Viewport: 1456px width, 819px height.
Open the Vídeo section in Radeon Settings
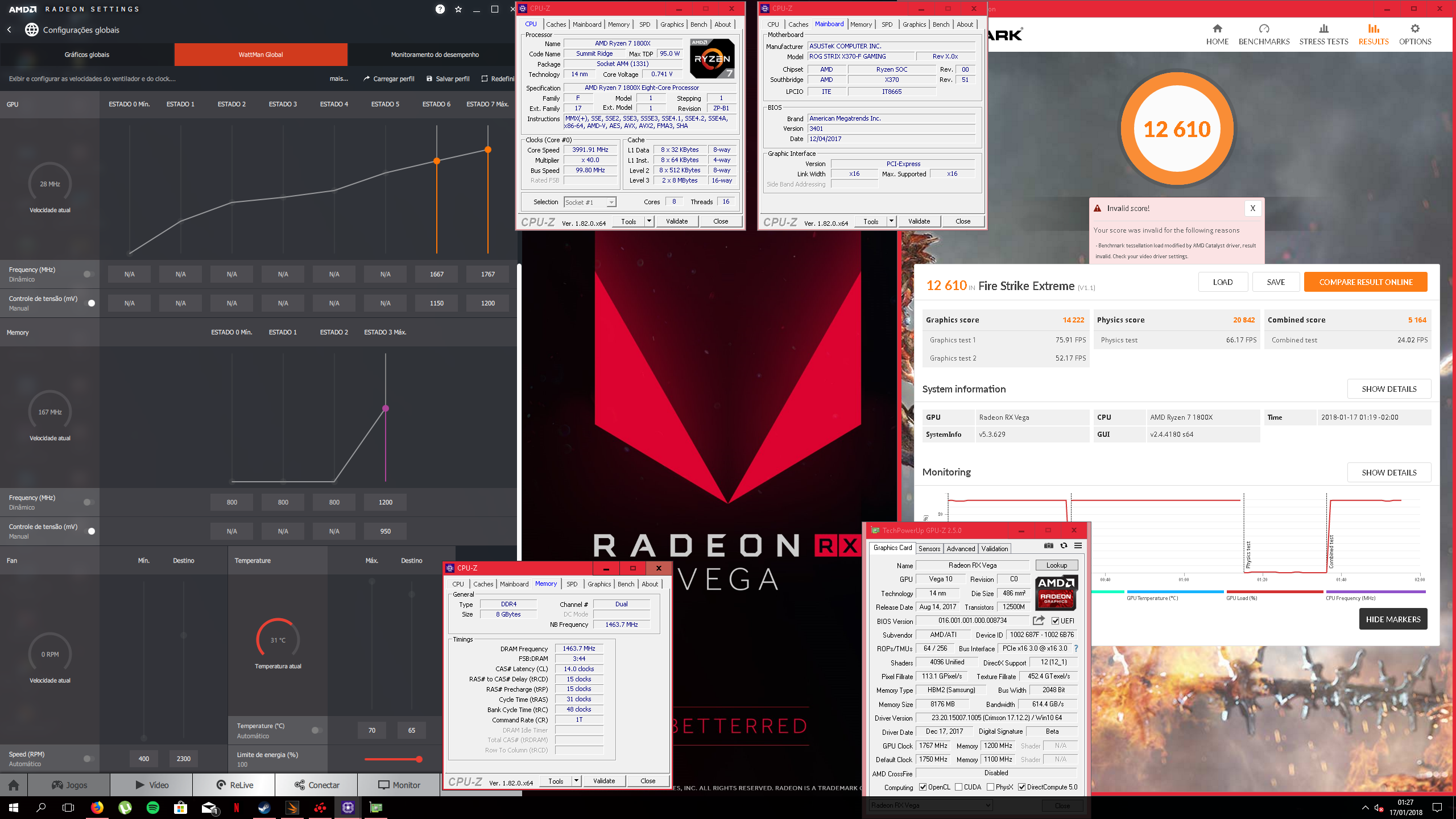coord(152,785)
